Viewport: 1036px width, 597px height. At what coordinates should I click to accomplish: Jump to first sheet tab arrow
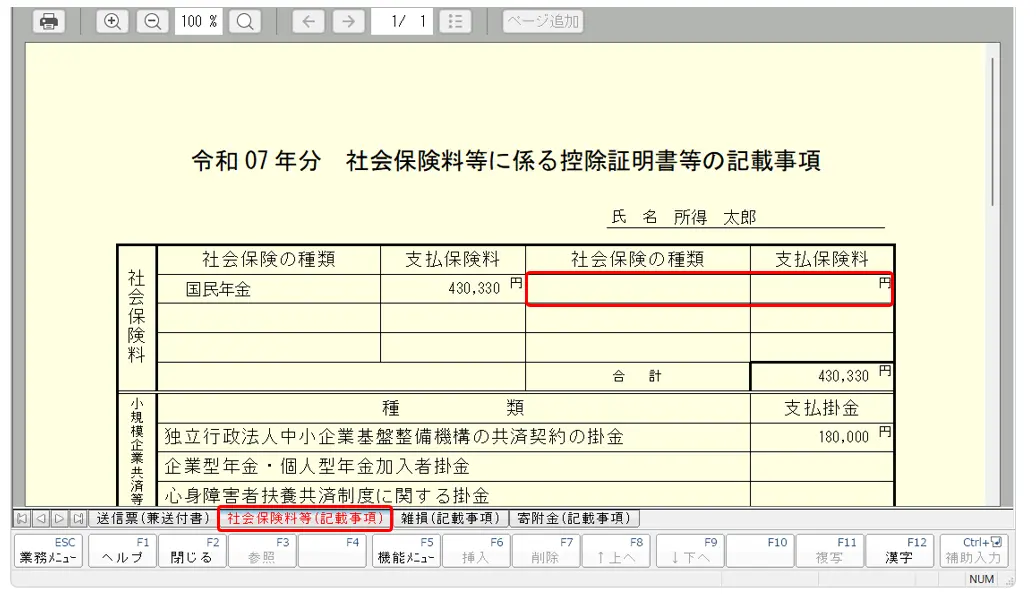point(22,518)
